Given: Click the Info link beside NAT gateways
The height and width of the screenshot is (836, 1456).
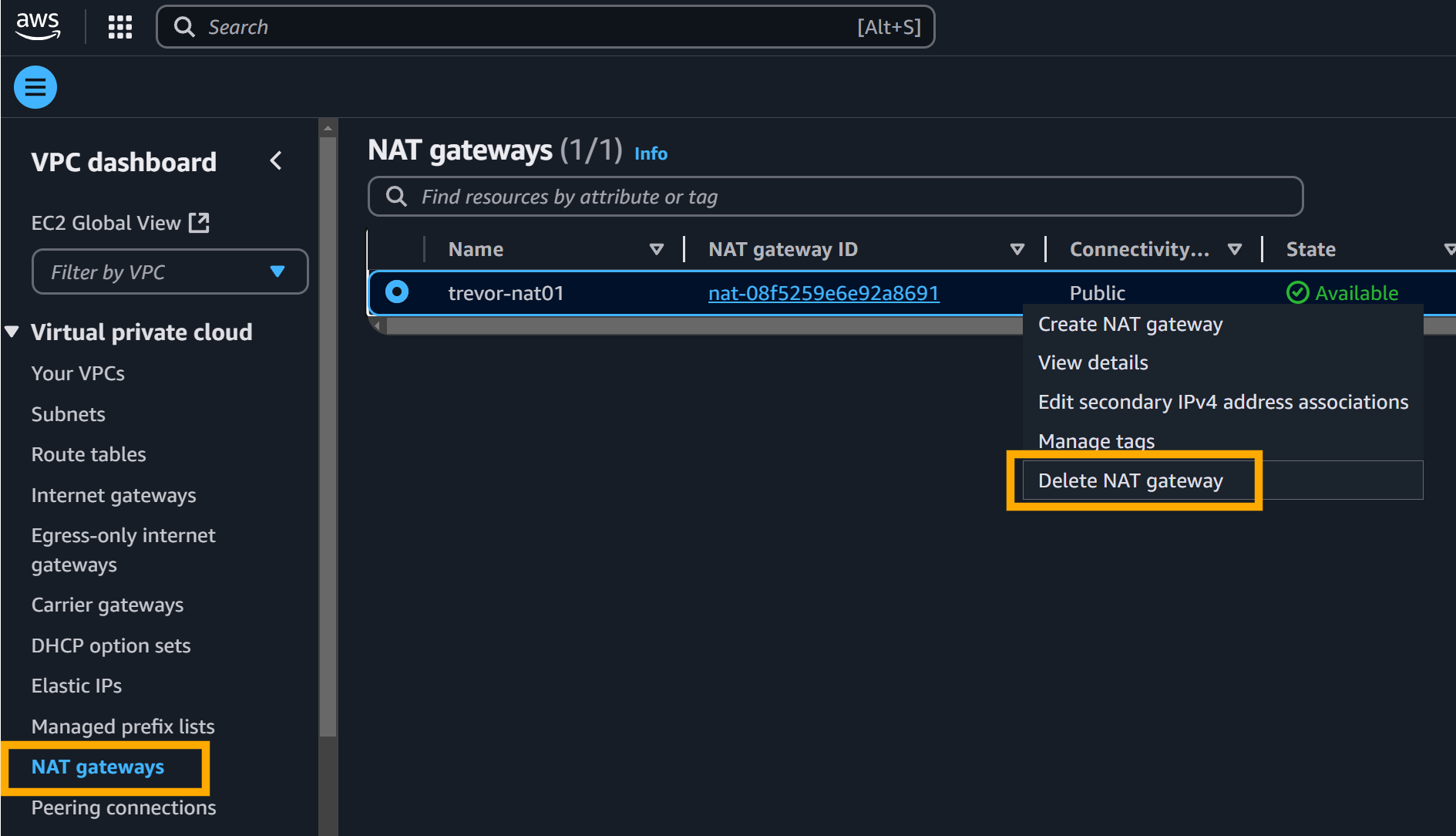Looking at the screenshot, I should tap(650, 153).
